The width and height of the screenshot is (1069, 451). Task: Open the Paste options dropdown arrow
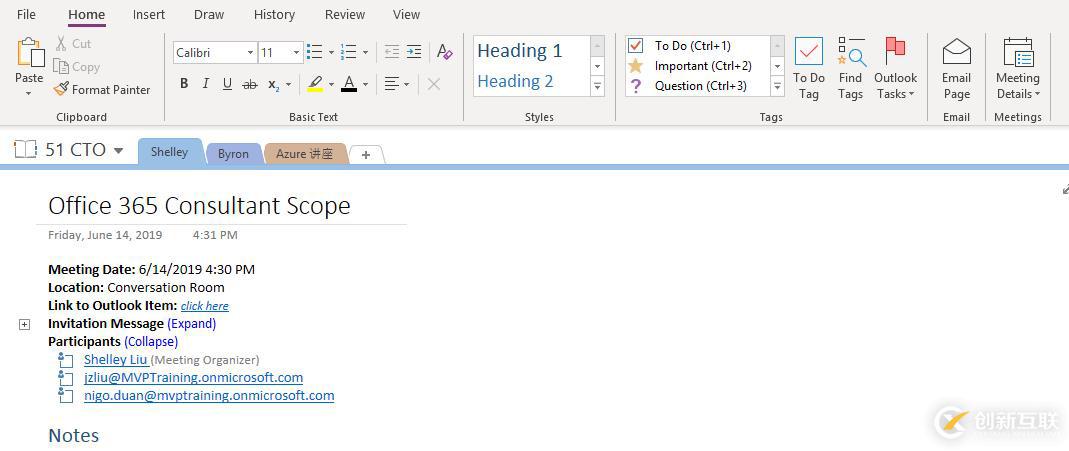pos(29,93)
